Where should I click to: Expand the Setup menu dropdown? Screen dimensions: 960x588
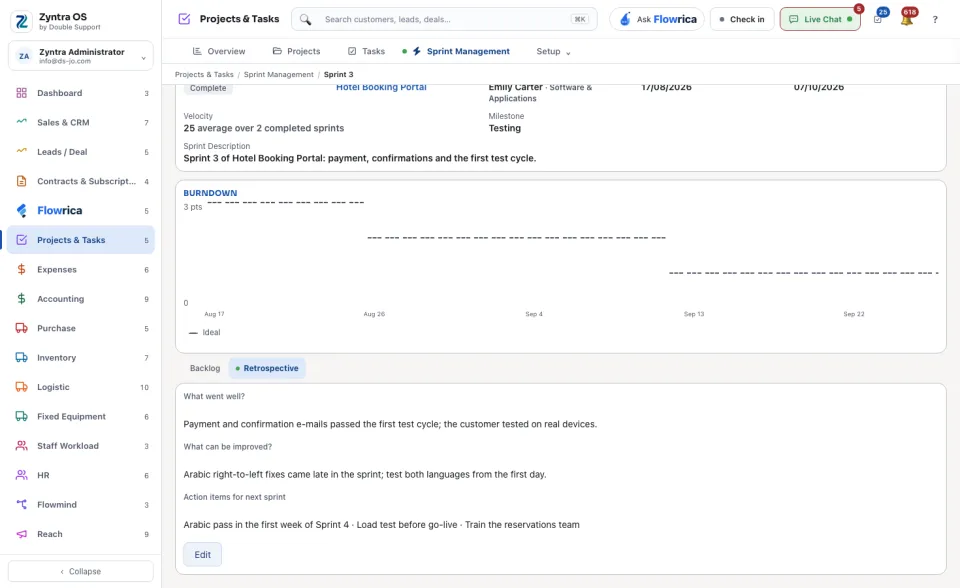click(553, 51)
